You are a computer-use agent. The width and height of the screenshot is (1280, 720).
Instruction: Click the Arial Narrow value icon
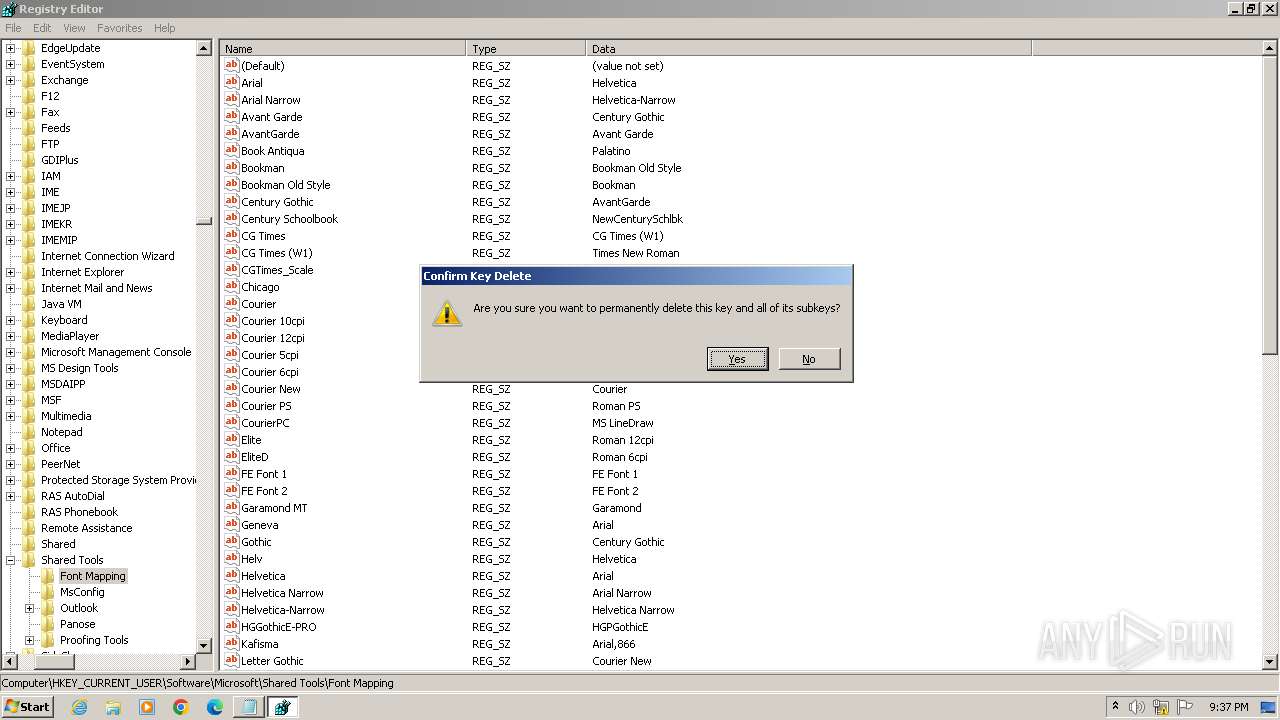231,100
